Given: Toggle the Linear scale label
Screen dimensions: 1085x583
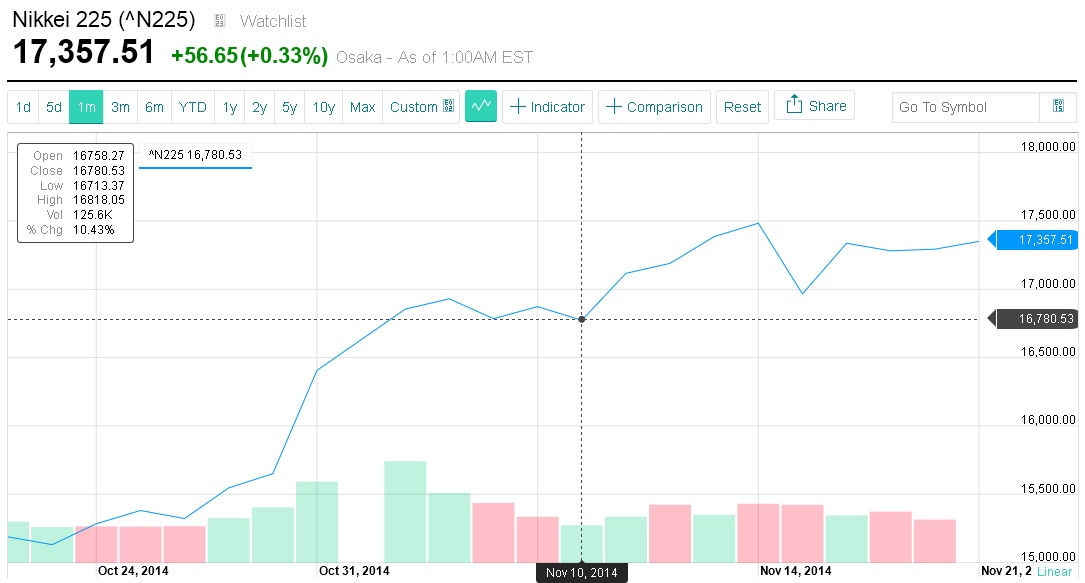Looking at the screenshot, I should point(1055,571).
